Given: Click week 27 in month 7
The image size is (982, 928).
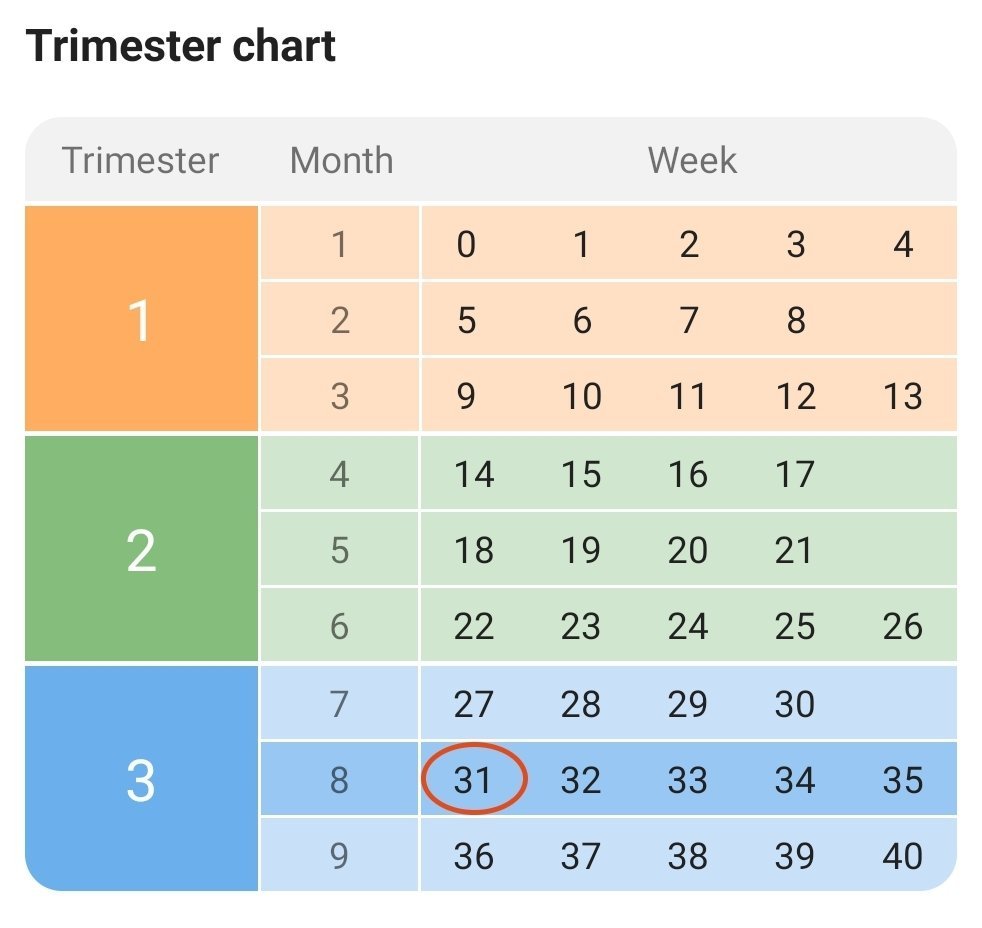Looking at the screenshot, I should pyautogui.click(x=473, y=704).
